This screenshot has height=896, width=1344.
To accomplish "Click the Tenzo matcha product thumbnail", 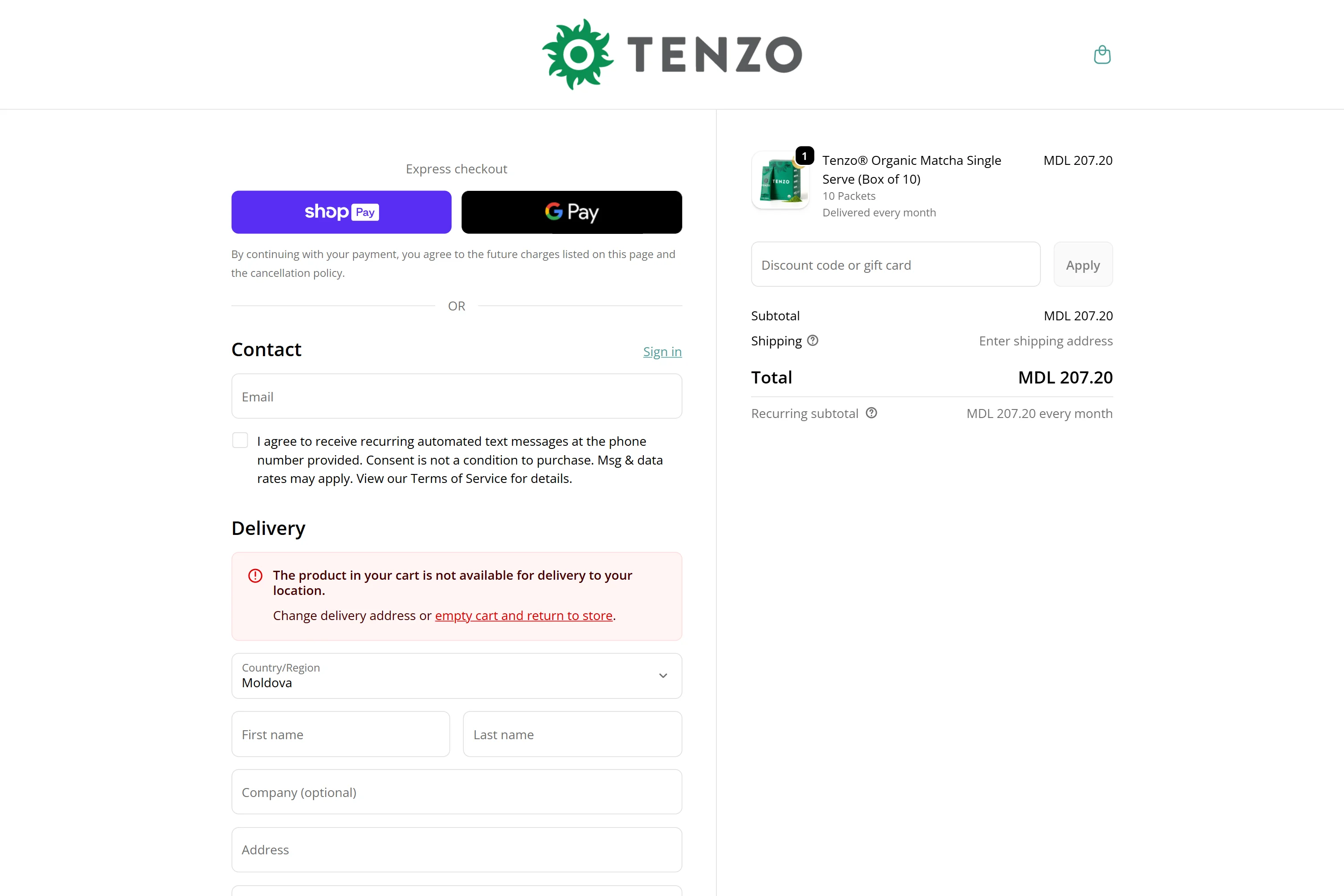I will 780,181.
